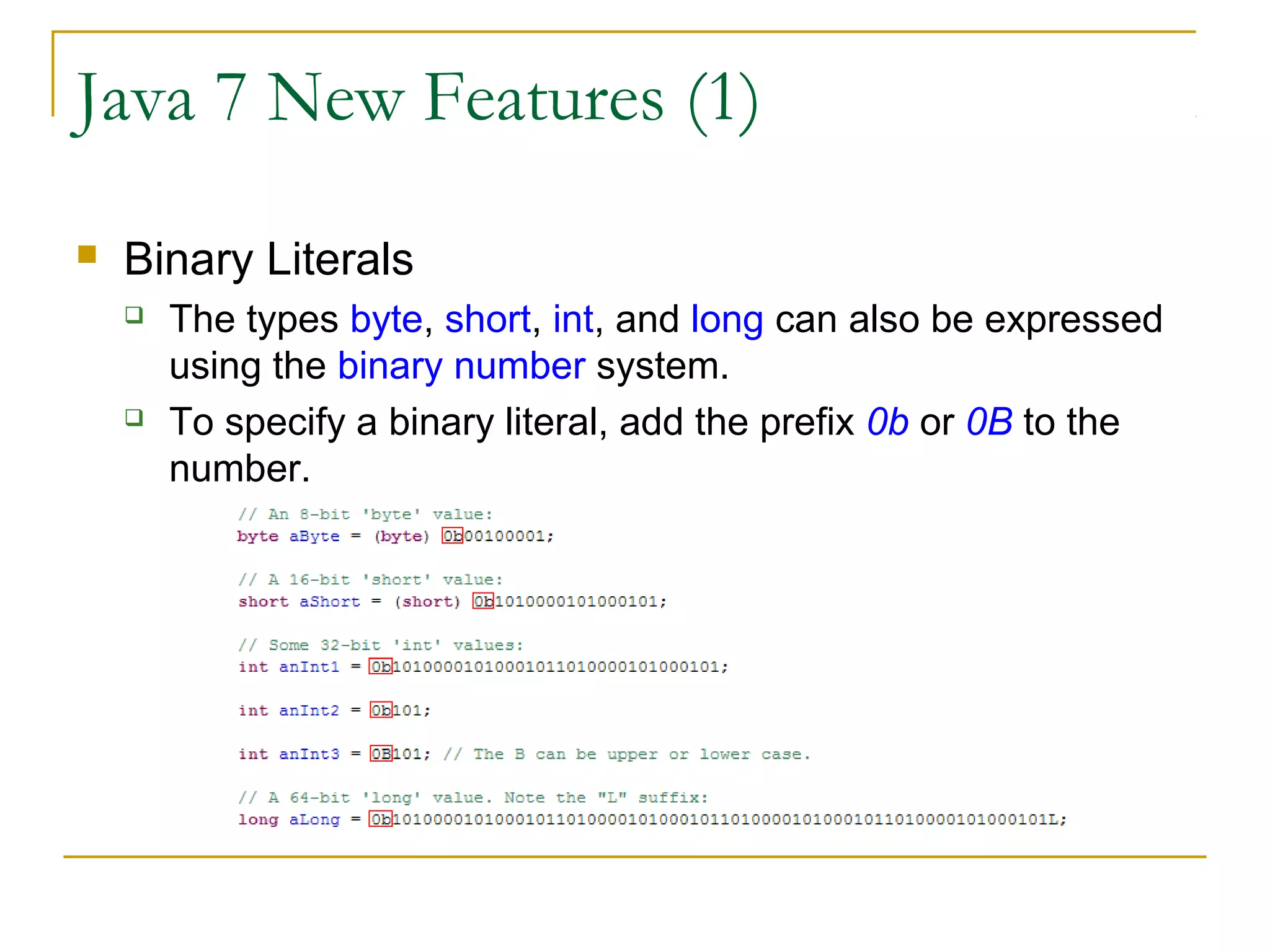Viewport: 1270px width, 952px height.
Task: Click the code line 'byte aByte = (byte) 0b00100001;'
Action: pyautogui.click(x=396, y=535)
